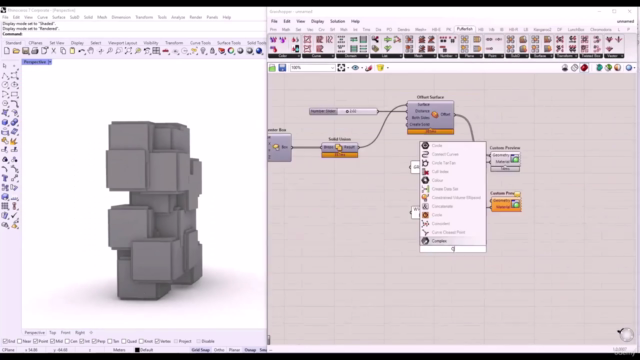Select the Pan hand tool in Rhino
Viewport: 640px width, 360px height.
pos(91,51)
